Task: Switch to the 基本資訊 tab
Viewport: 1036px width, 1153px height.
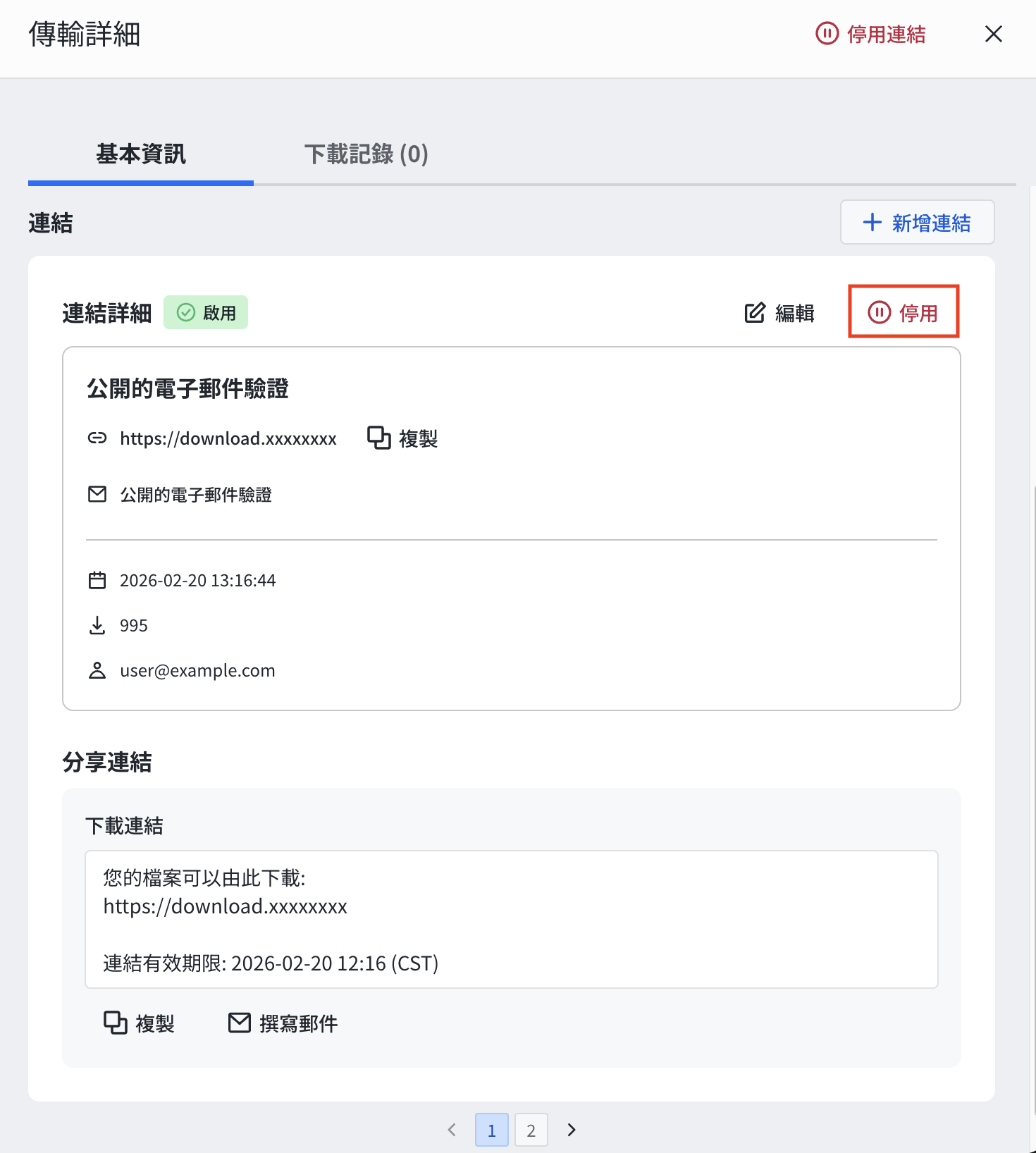Action: pos(141,154)
